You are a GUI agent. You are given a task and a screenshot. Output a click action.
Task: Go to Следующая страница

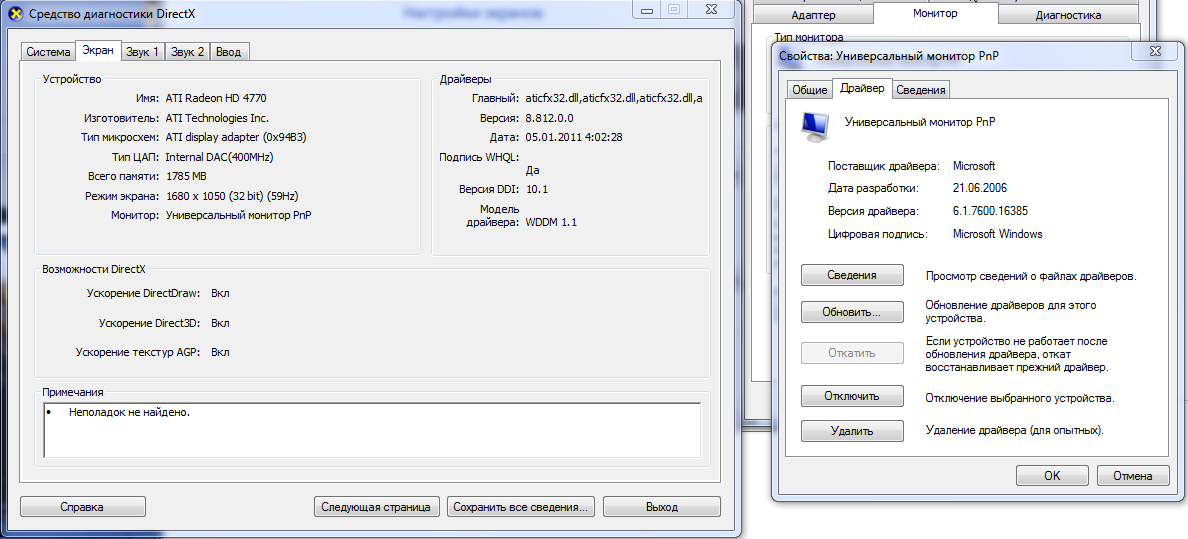[x=377, y=506]
